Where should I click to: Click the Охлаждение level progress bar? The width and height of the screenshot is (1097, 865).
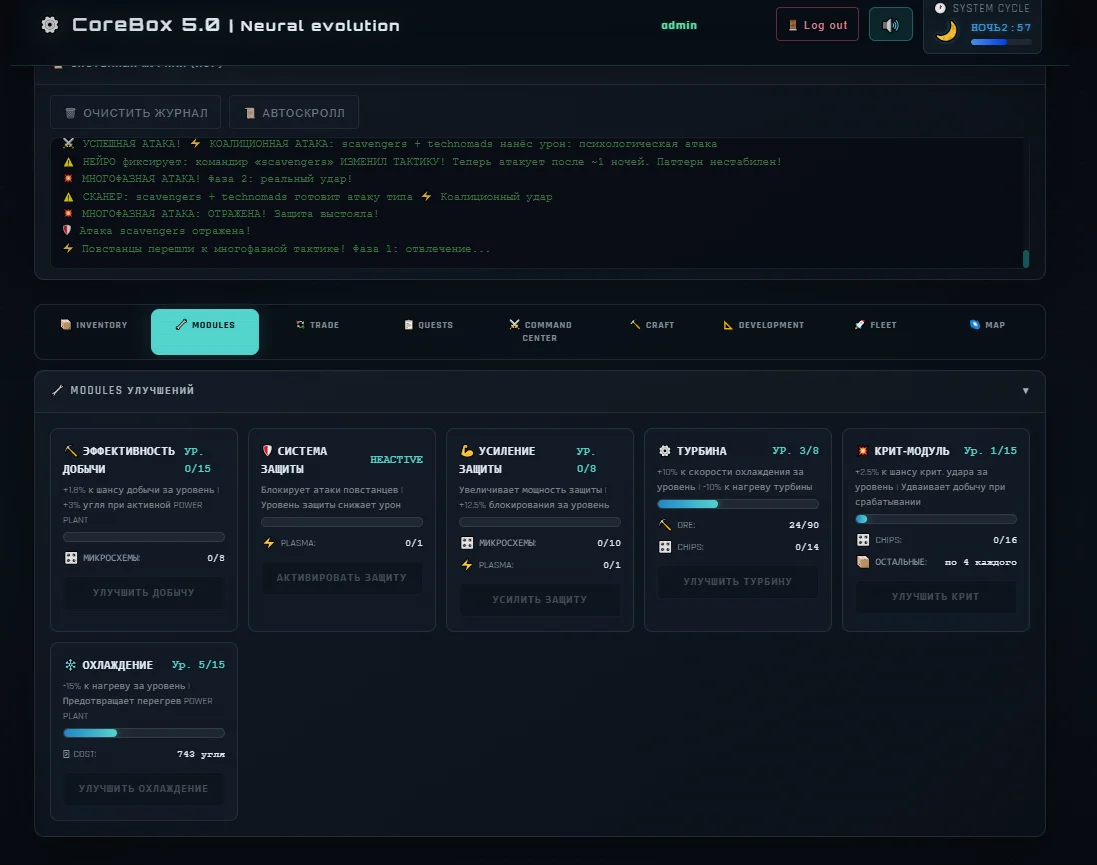coord(143,733)
